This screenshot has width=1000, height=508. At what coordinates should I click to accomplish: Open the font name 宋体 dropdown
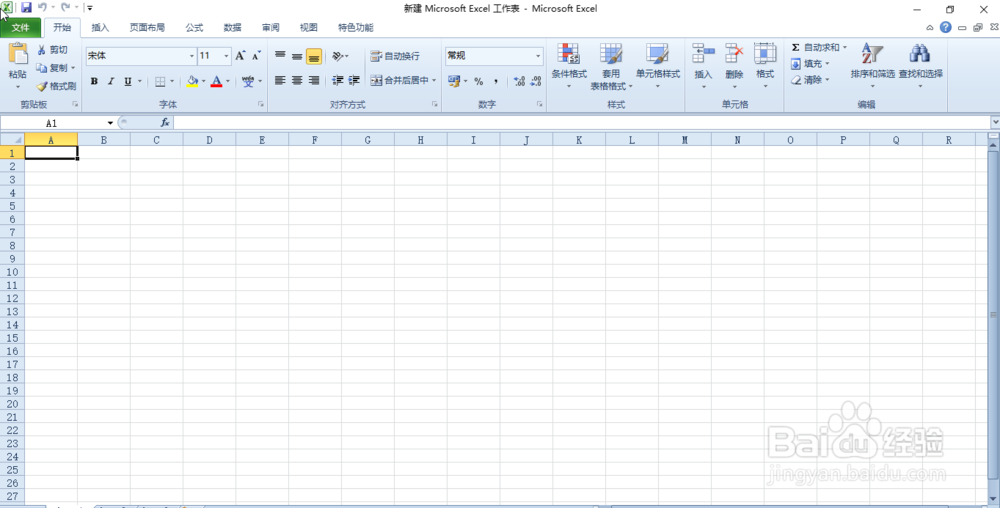pos(192,56)
